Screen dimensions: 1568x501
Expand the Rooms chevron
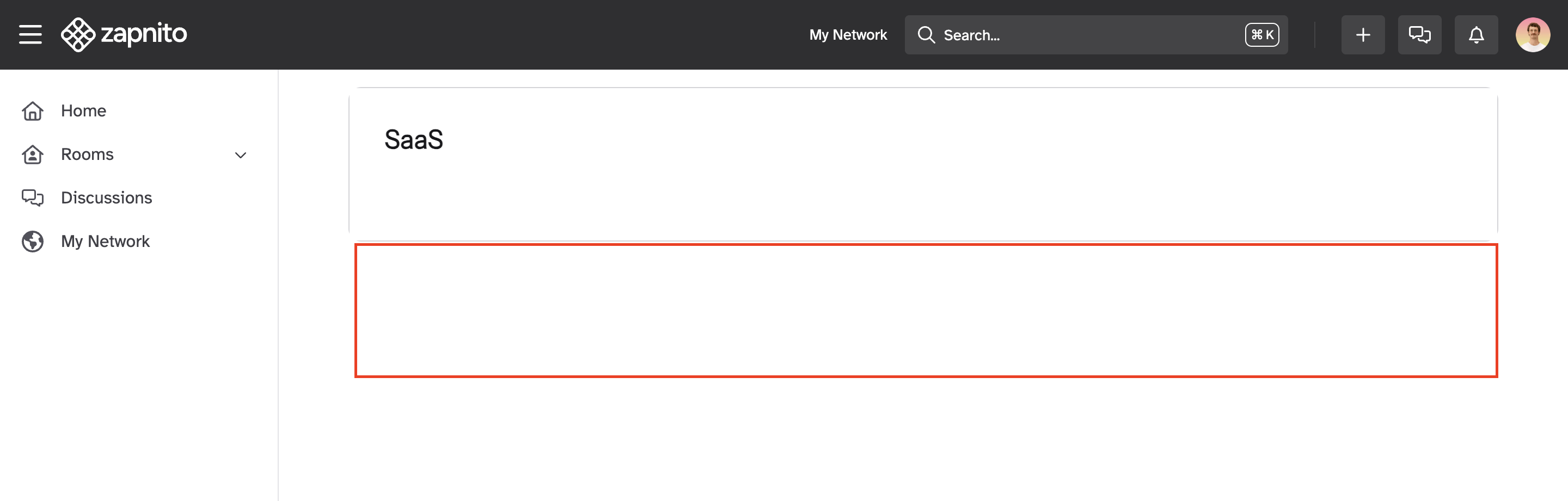click(x=241, y=155)
